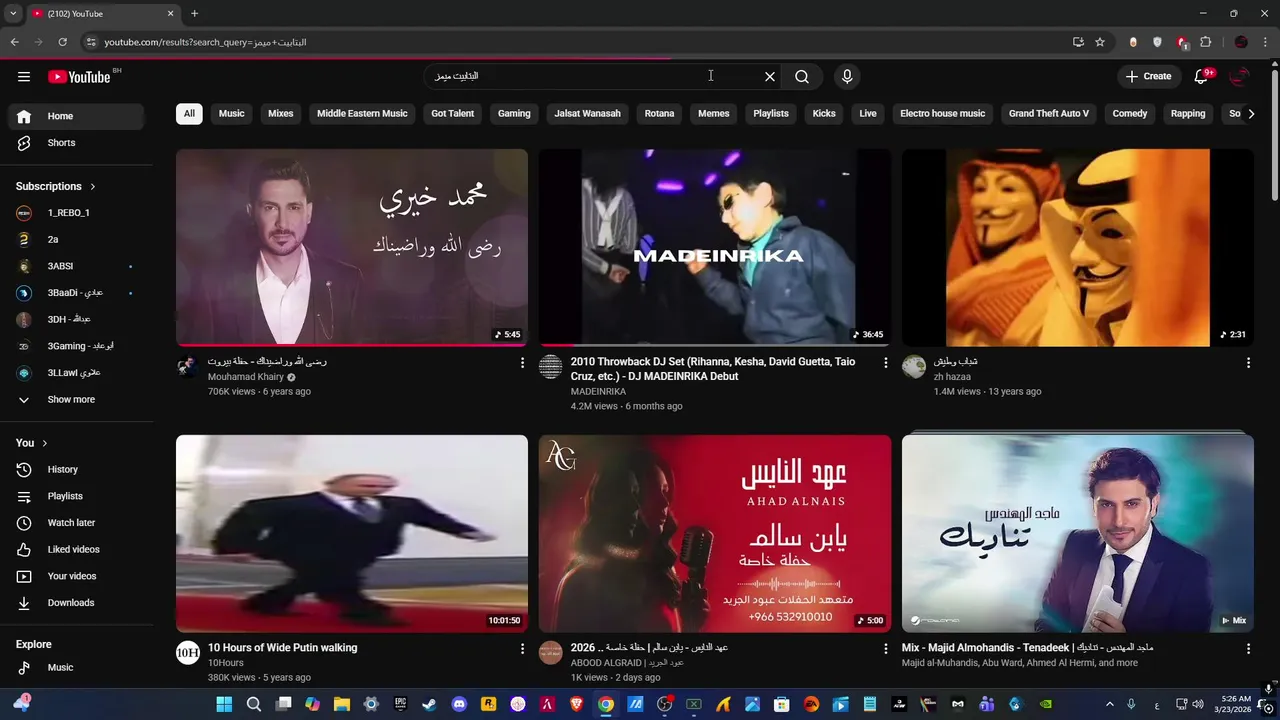Select the All filter chip
Screen dimensions: 1280x720
pyautogui.click(x=189, y=114)
